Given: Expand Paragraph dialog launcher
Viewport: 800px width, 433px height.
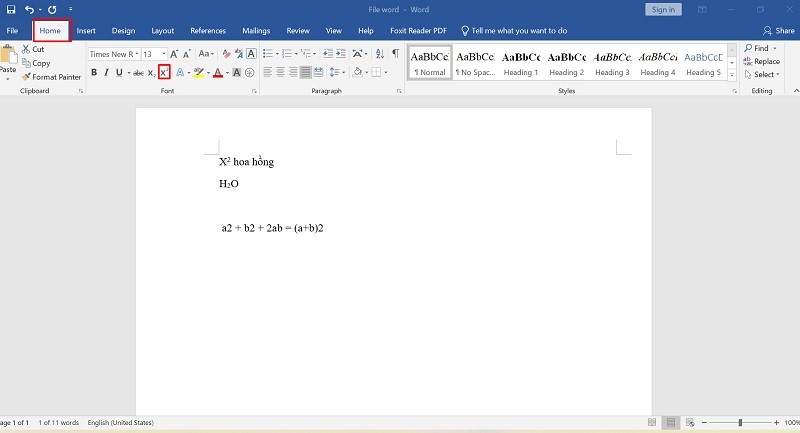Looking at the screenshot, I should pyautogui.click(x=399, y=91).
